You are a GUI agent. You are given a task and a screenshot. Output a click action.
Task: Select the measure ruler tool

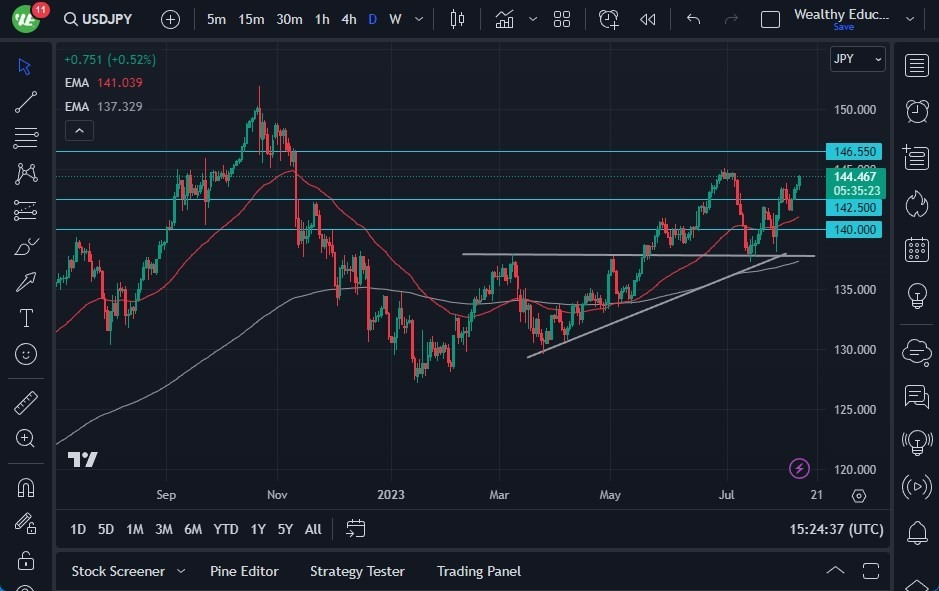click(x=26, y=402)
